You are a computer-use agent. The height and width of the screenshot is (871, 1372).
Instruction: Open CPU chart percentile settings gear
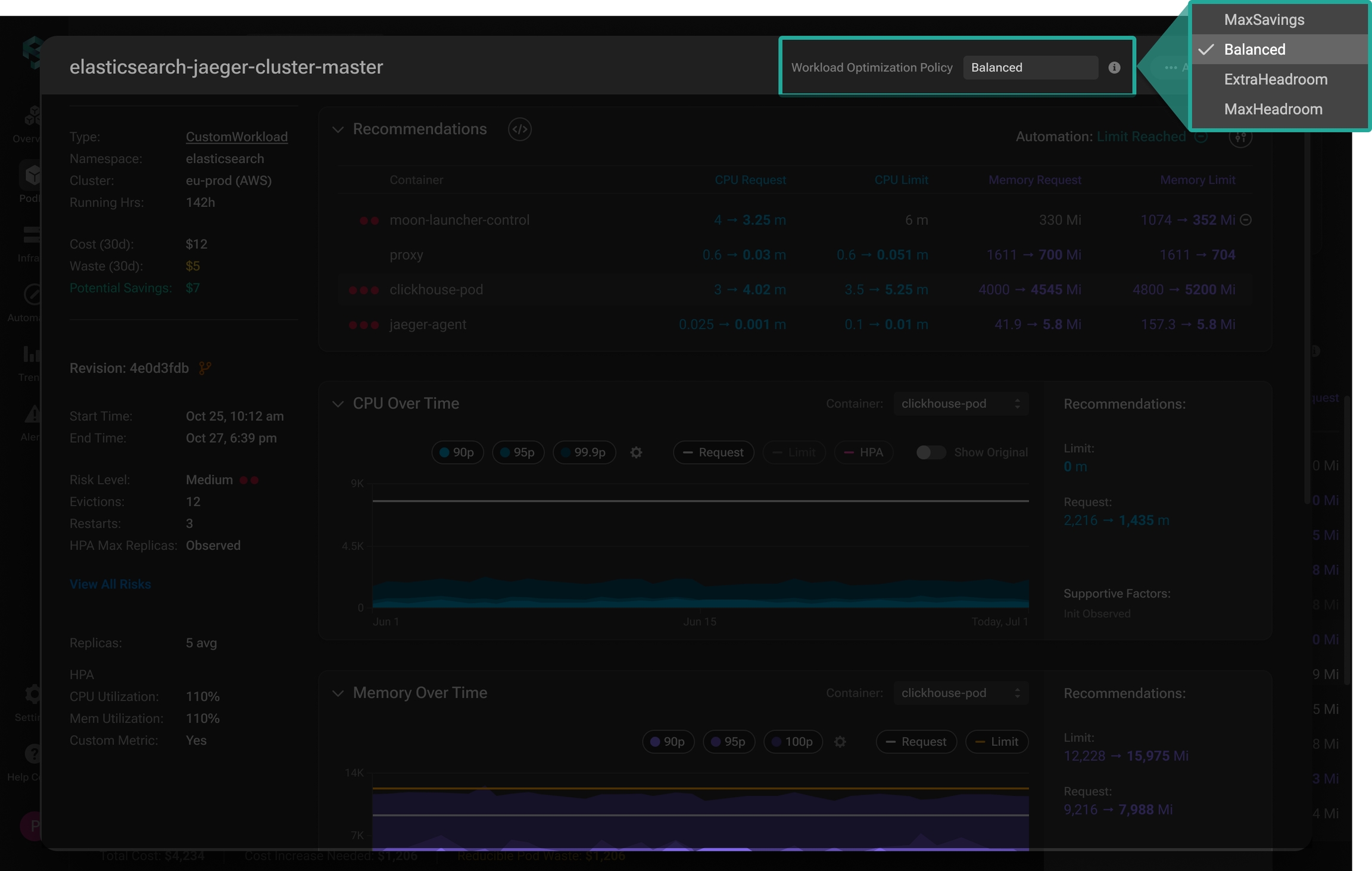(x=636, y=452)
